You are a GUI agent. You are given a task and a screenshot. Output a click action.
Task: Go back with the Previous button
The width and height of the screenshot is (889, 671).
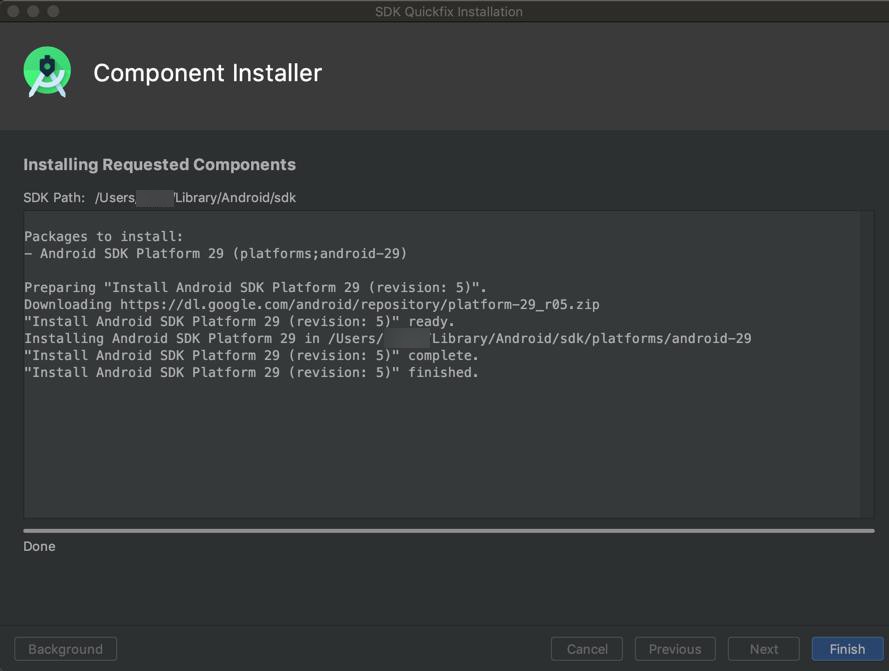coord(675,649)
